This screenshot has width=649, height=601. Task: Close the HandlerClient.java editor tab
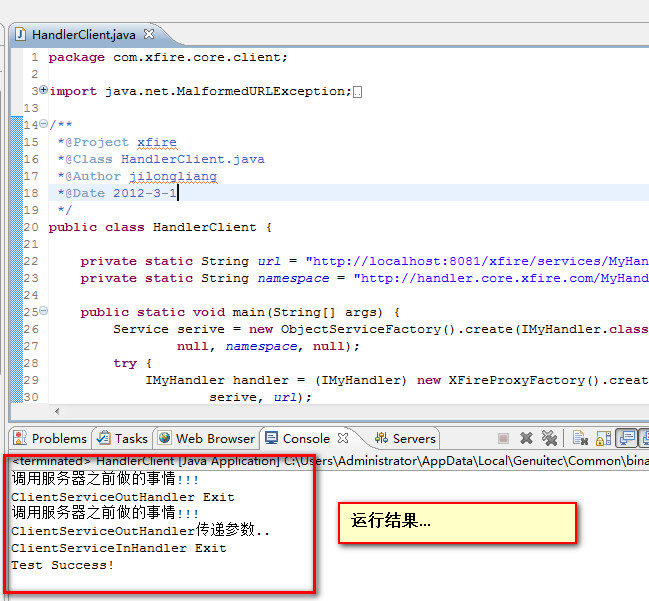click(x=149, y=34)
